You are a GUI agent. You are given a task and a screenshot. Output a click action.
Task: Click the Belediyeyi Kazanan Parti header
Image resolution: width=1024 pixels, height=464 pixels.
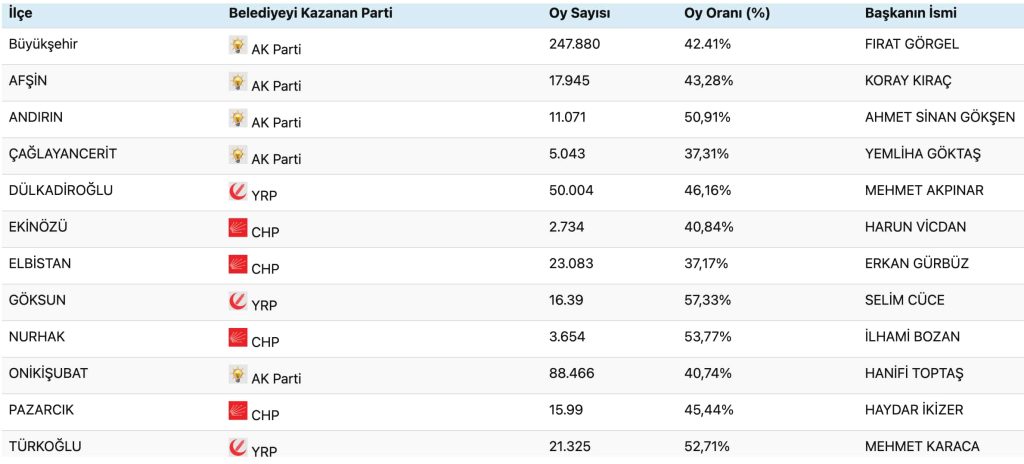pyautogui.click(x=310, y=13)
